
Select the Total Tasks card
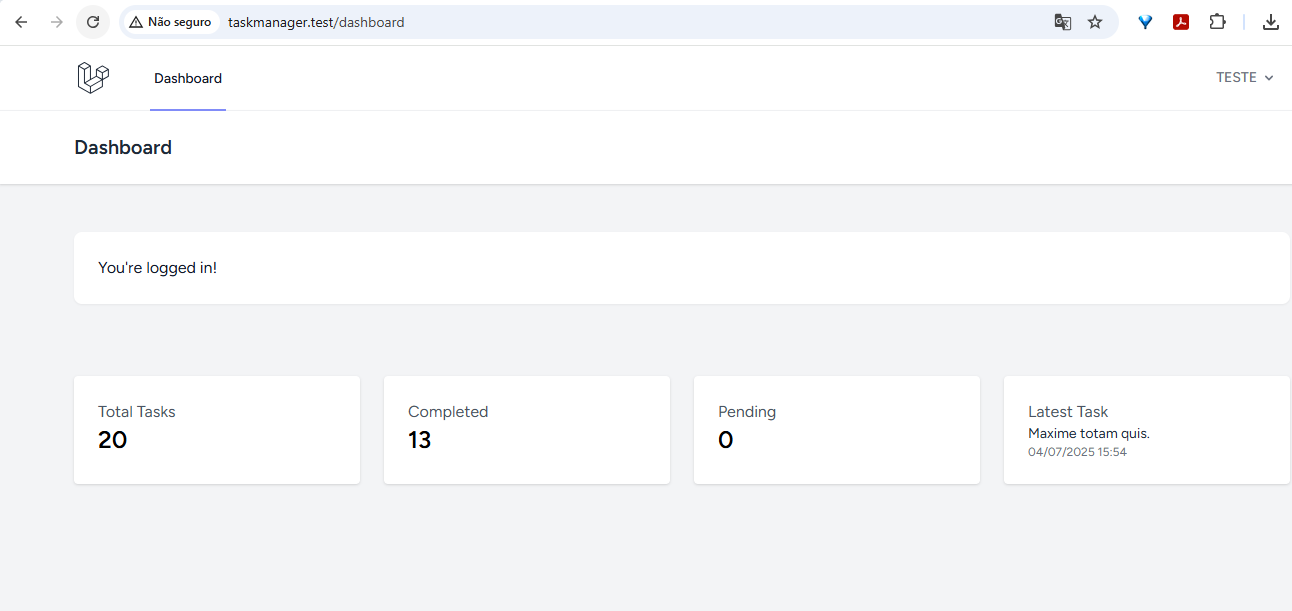(216, 429)
